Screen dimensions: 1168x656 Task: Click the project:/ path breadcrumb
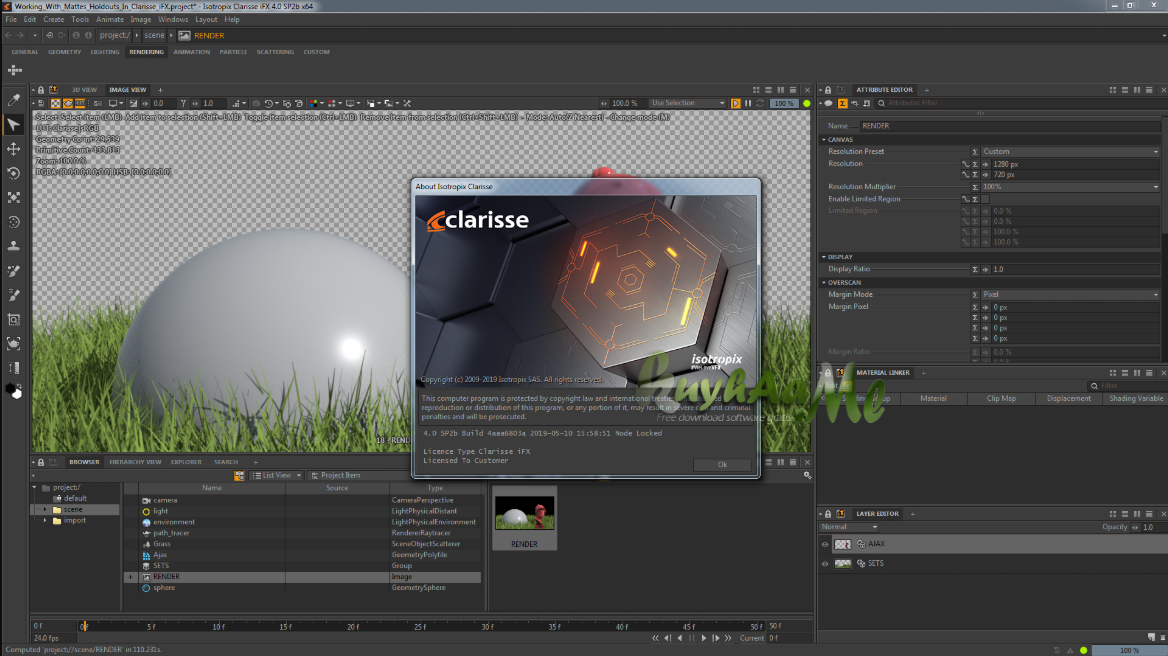click(x=115, y=35)
